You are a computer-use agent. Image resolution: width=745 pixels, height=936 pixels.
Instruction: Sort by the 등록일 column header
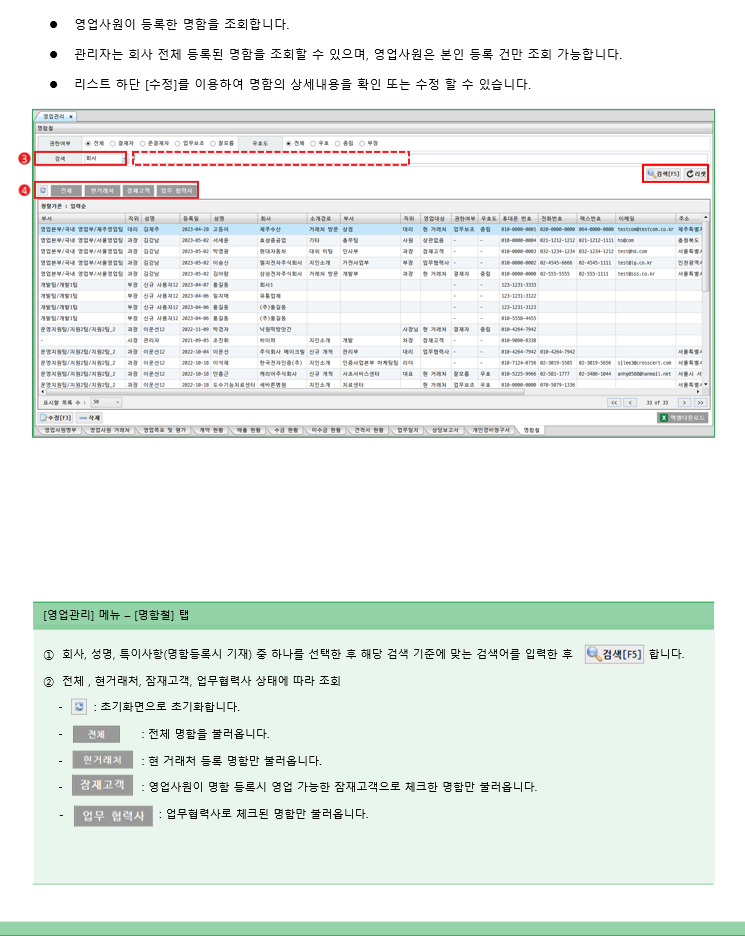point(195,218)
